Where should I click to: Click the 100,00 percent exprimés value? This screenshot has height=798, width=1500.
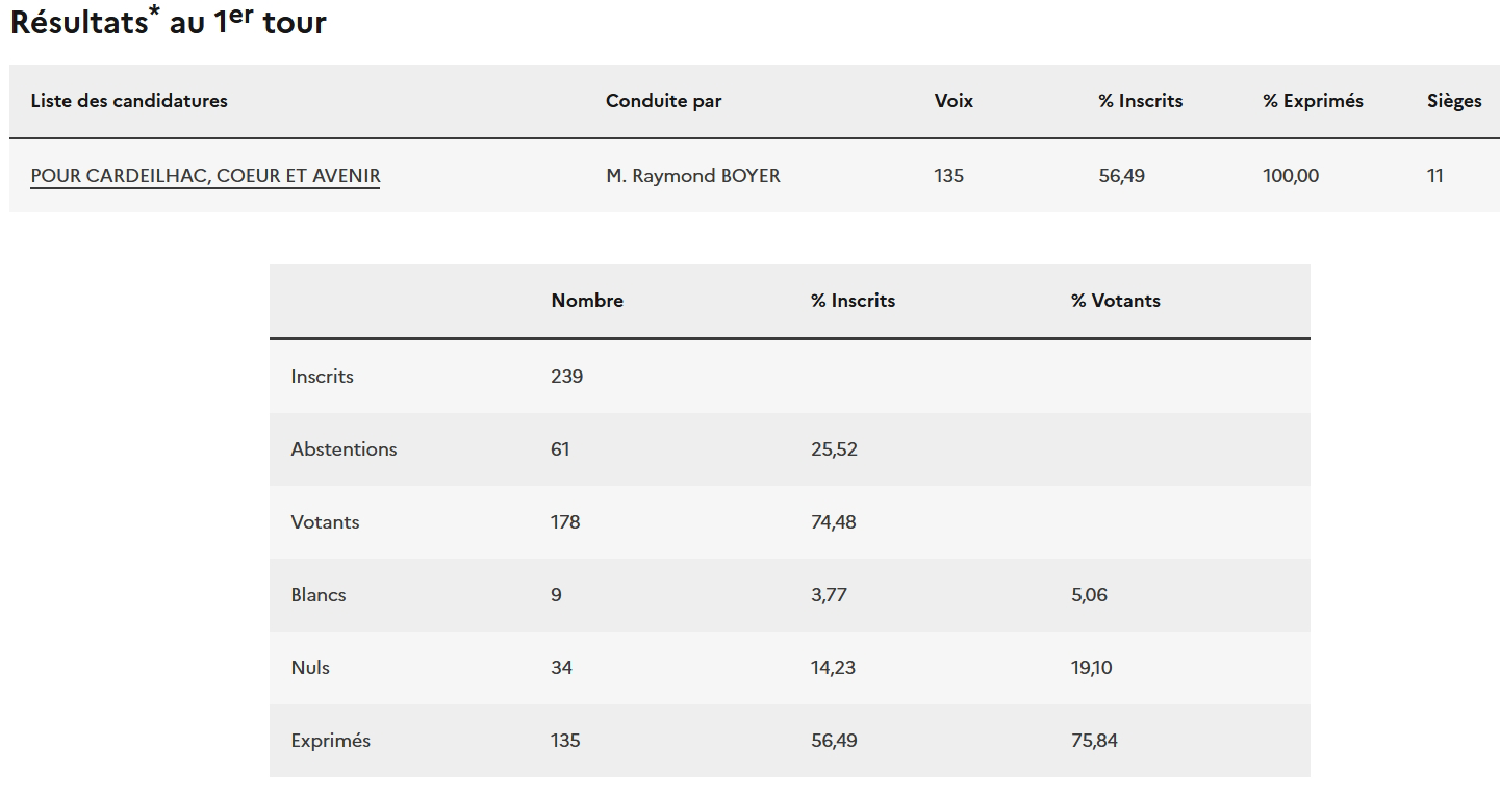coord(1290,176)
